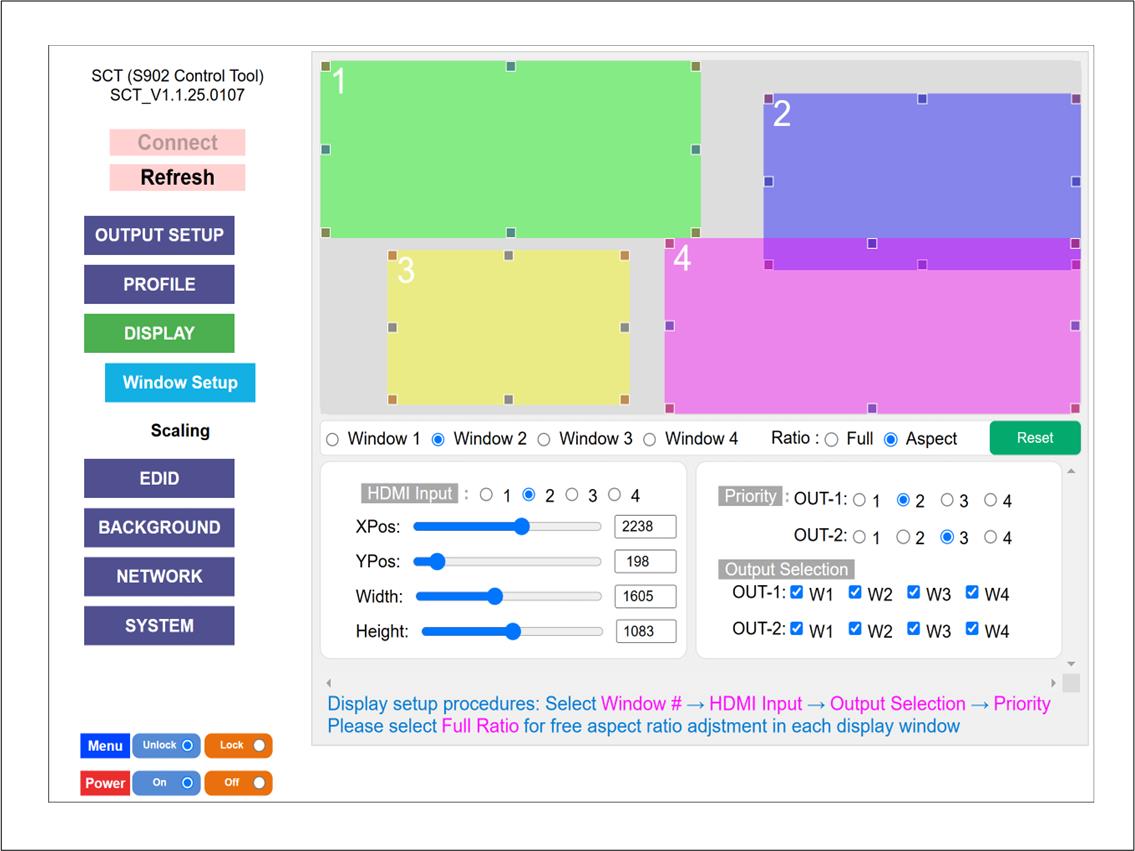Click the Refresh button
Screen dimensions: 1135x851
tap(177, 178)
